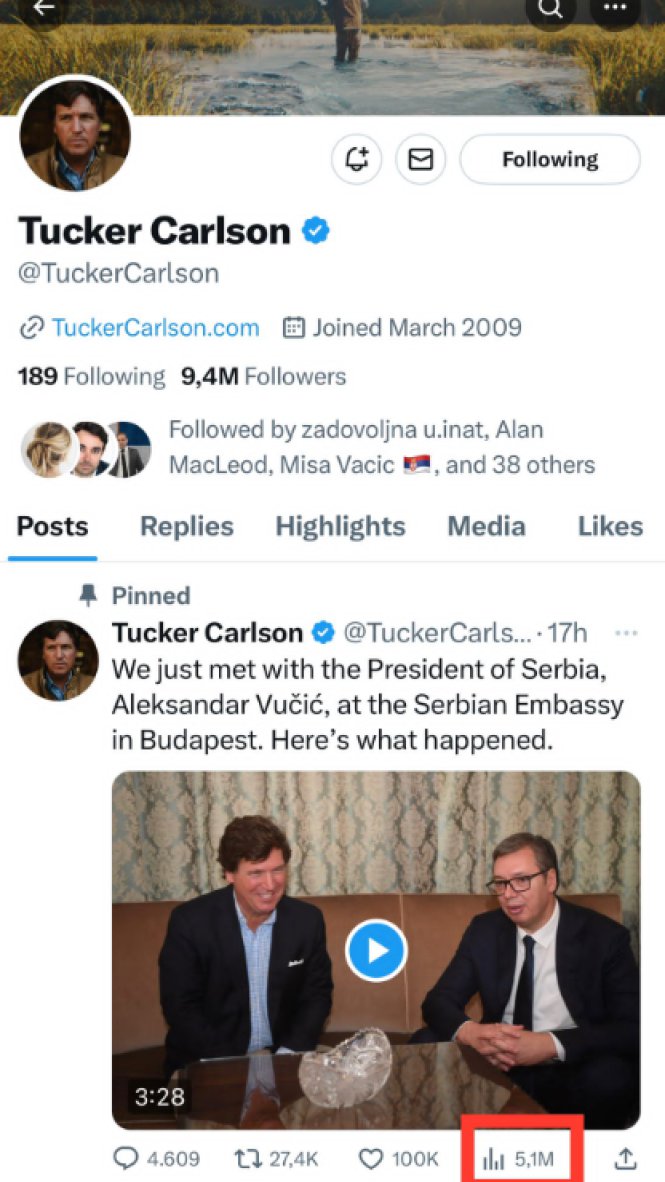This screenshot has width=665, height=1182.
Task: Repost the pinned Serbia post
Action: [246, 1159]
